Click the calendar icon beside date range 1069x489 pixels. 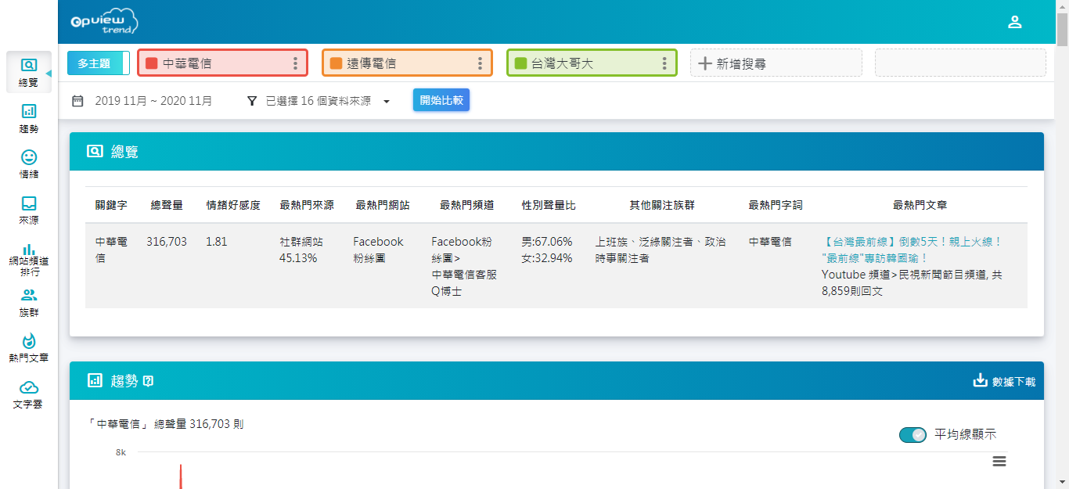(78, 101)
